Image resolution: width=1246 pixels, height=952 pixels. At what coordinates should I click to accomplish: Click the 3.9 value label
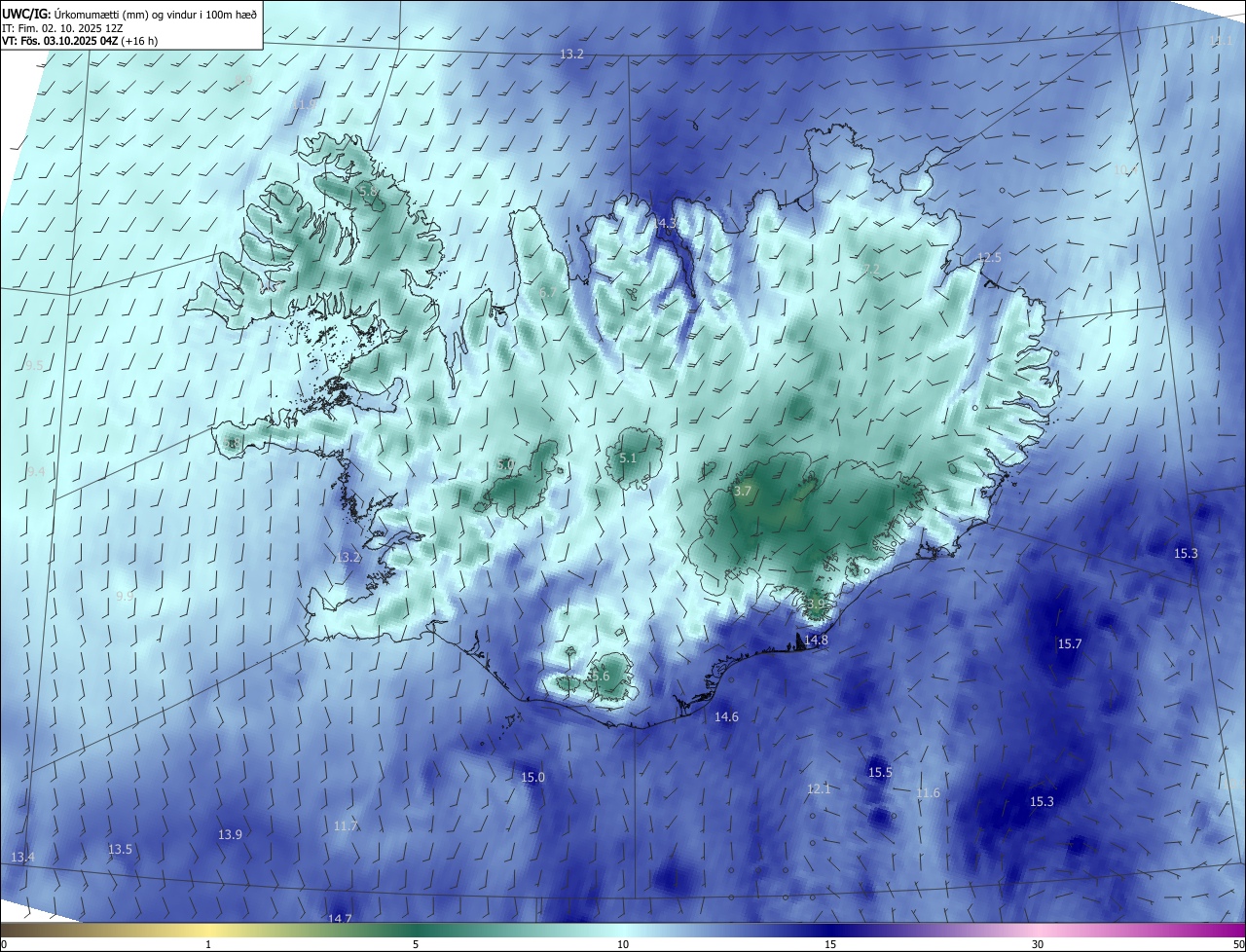[x=816, y=604]
